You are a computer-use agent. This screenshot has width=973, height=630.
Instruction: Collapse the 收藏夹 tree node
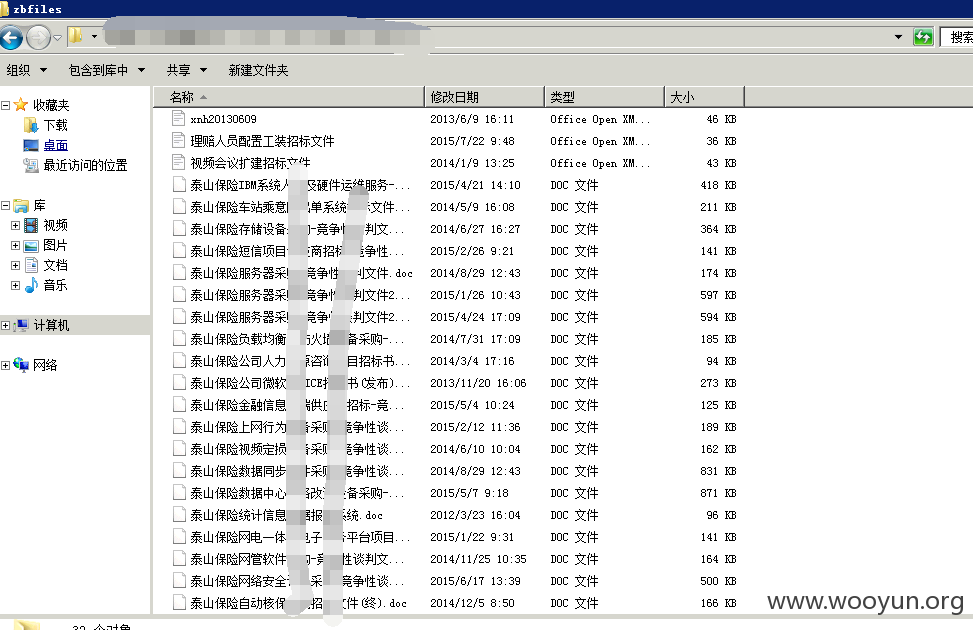[6, 105]
